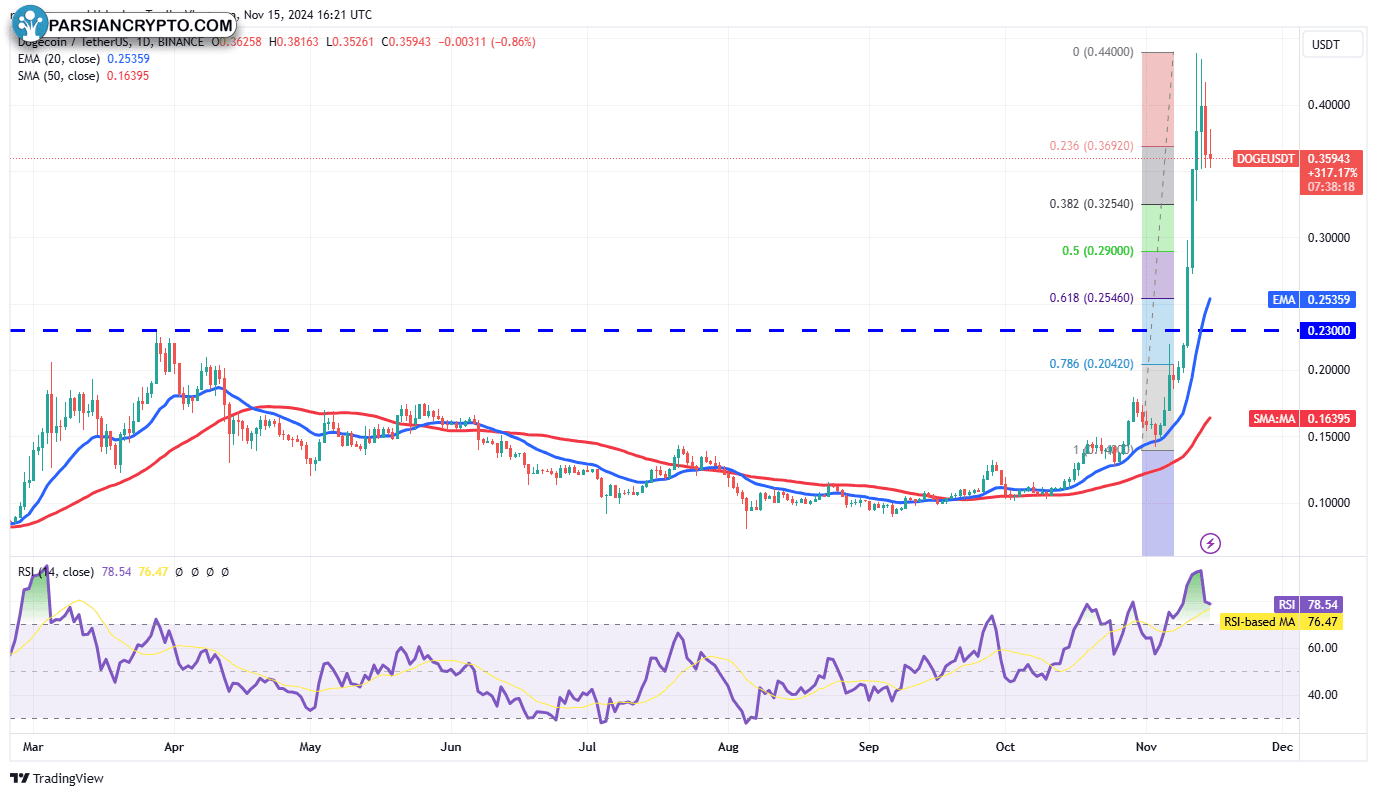Click the RSI (14, close) indicator legend

pyautogui.click(x=56, y=572)
